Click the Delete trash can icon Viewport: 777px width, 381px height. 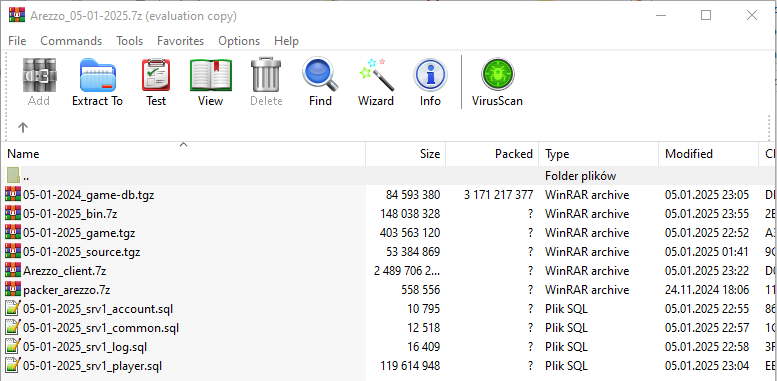click(x=266, y=75)
